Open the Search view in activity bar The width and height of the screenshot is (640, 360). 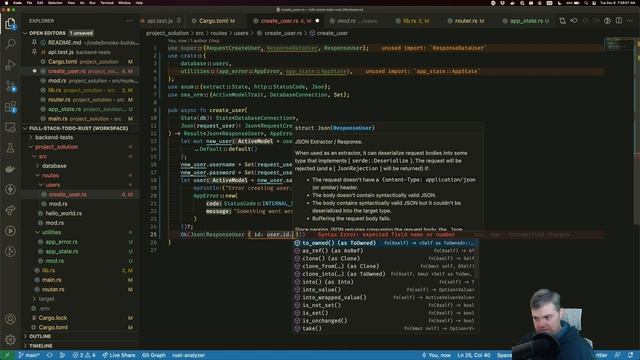click(x=10, y=43)
